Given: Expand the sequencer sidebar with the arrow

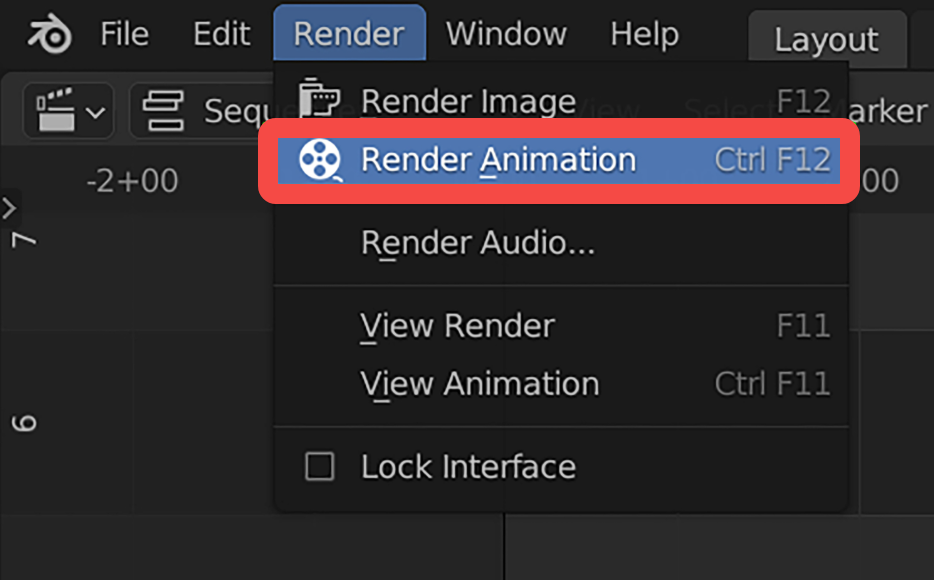Looking at the screenshot, I should (10, 208).
